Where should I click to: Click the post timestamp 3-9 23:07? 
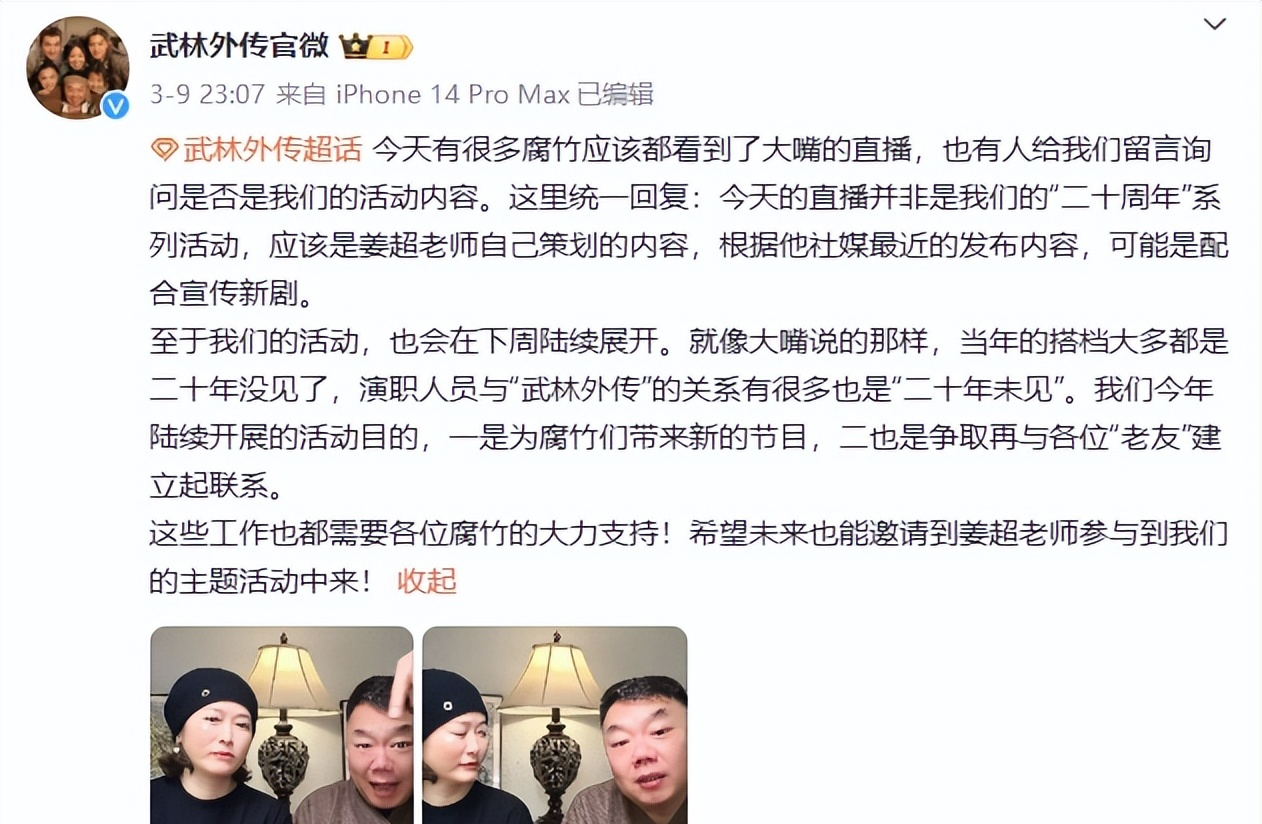click(208, 95)
